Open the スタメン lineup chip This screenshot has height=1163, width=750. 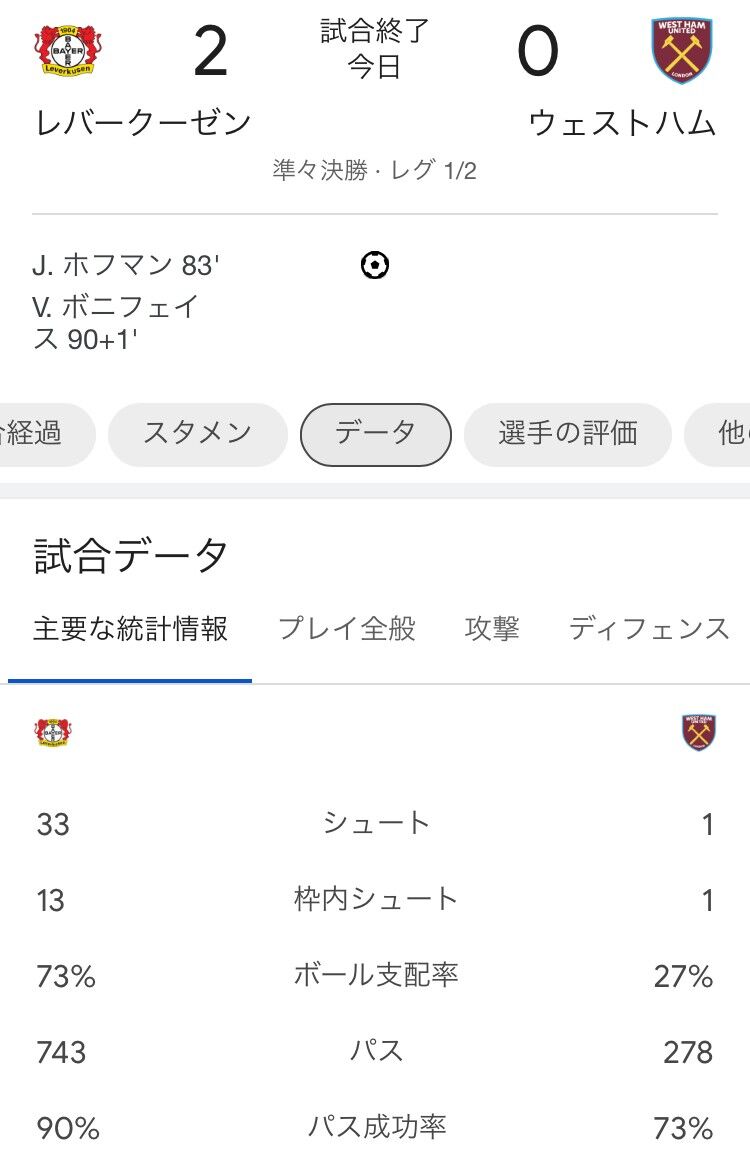coord(197,434)
